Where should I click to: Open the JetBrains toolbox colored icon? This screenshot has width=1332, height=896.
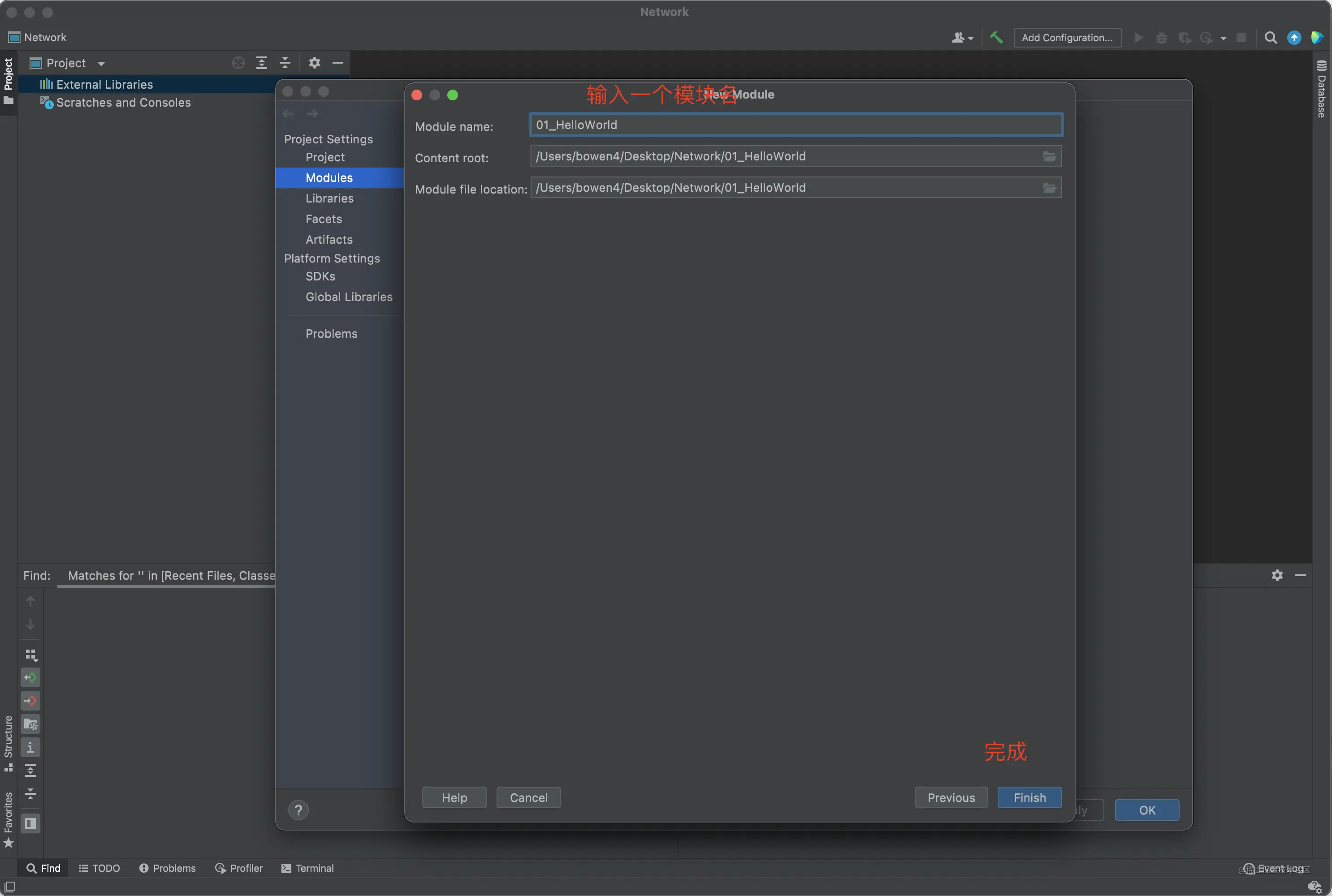pos(1317,38)
